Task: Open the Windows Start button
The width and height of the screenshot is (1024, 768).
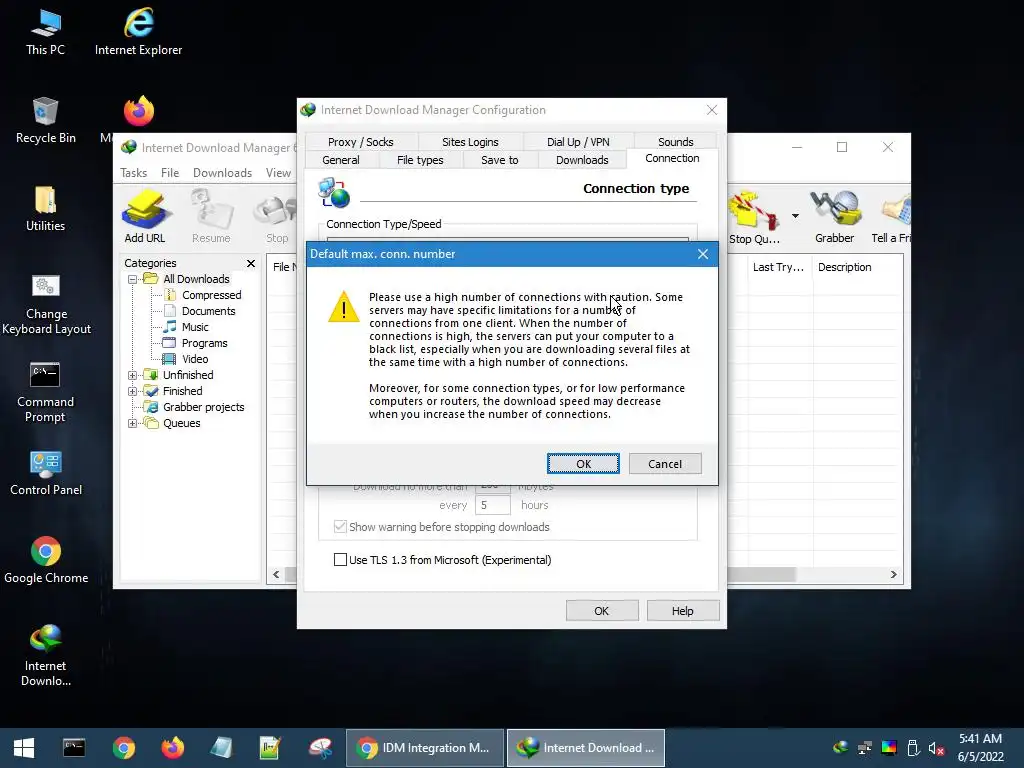Action: [24, 748]
